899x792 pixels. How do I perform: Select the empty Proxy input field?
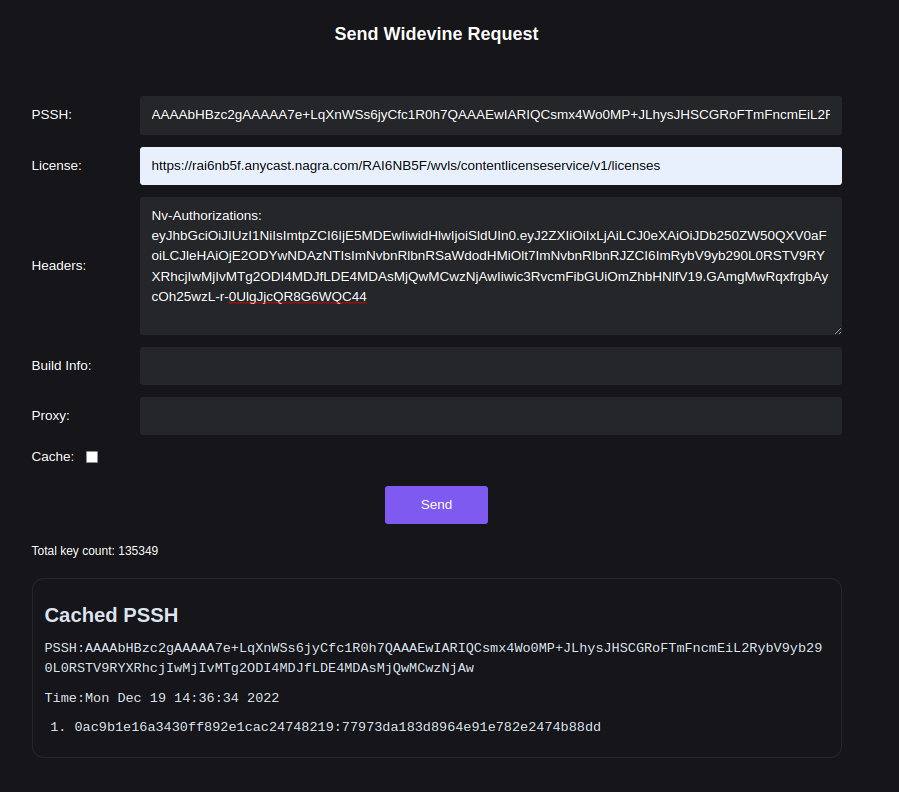click(490, 416)
